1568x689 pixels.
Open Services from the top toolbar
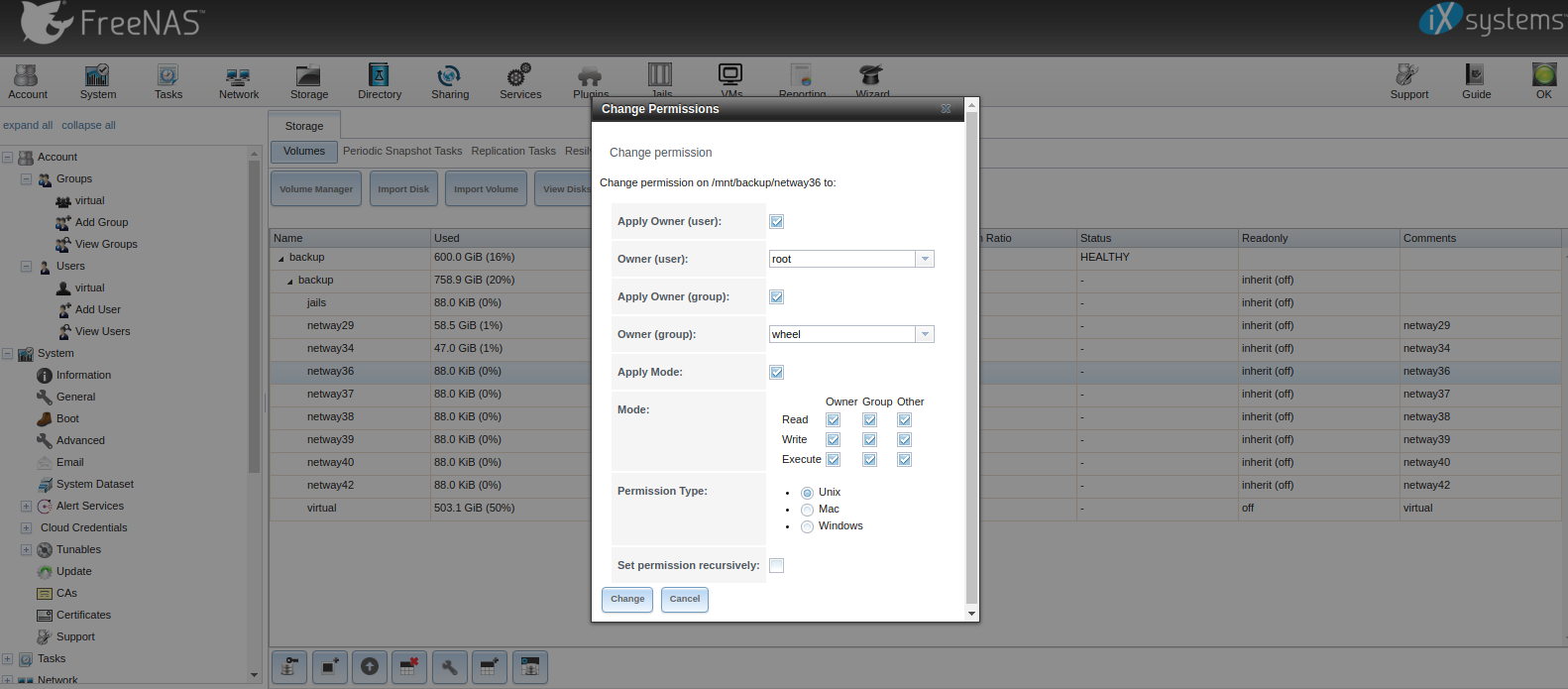point(519,81)
